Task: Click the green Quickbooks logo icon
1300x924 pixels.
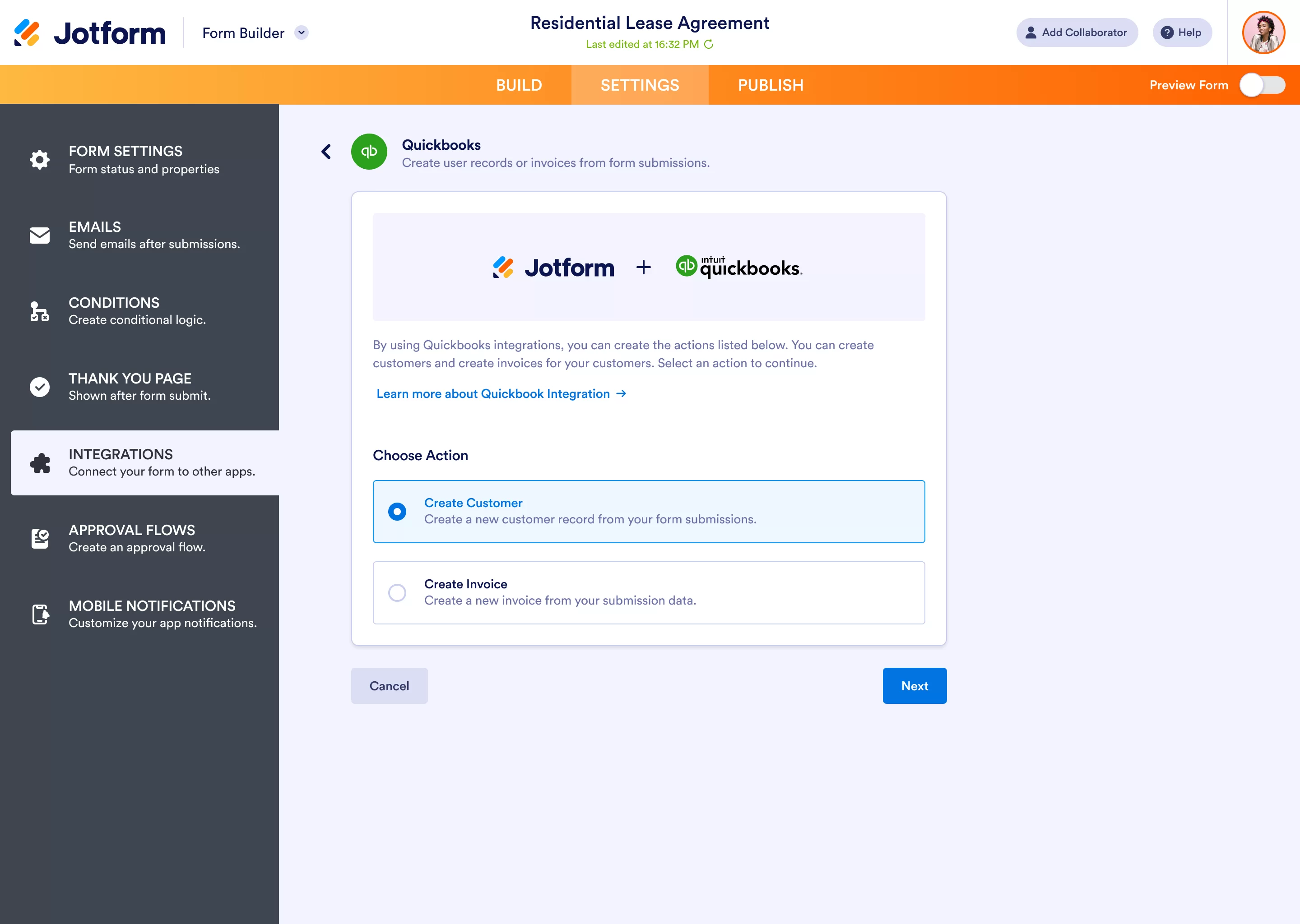Action: coord(369,152)
